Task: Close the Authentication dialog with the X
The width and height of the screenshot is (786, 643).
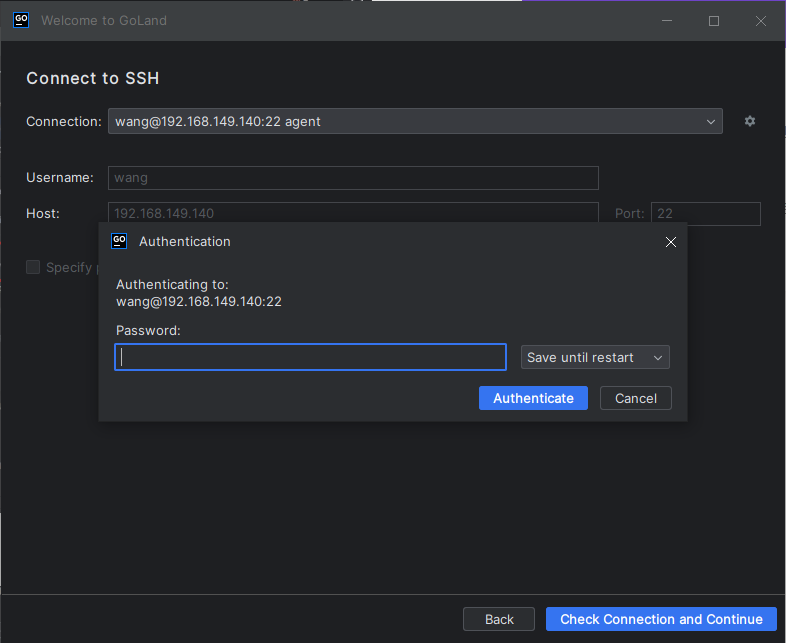Action: click(x=671, y=242)
